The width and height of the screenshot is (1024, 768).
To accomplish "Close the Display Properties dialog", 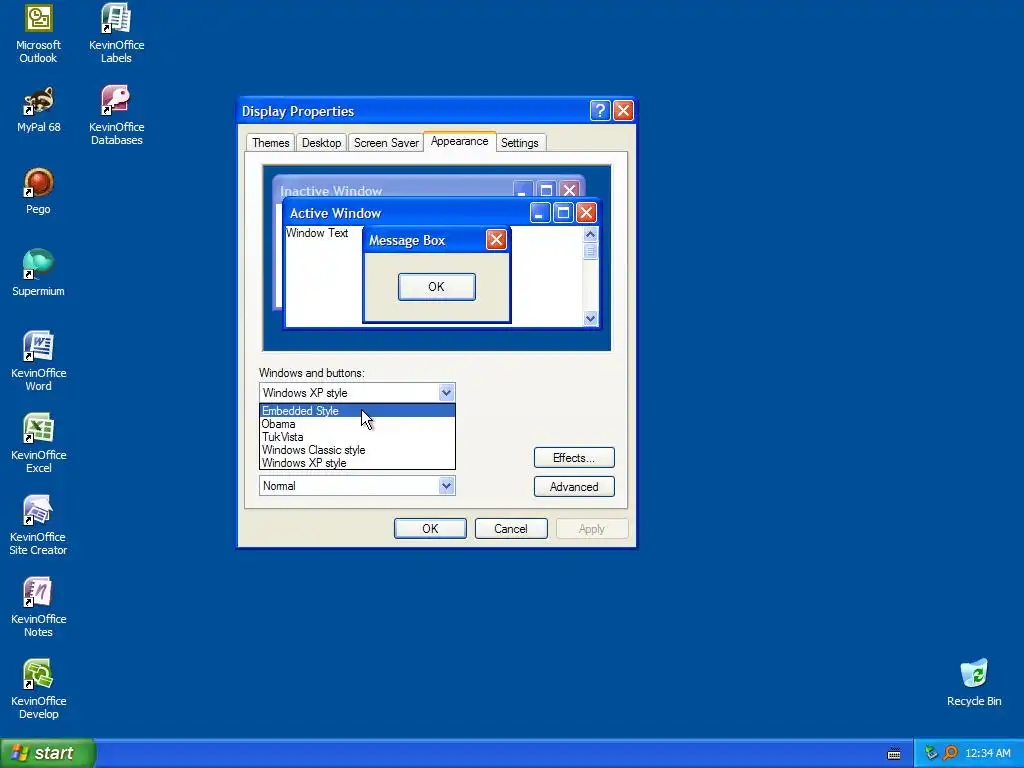I will click(623, 110).
